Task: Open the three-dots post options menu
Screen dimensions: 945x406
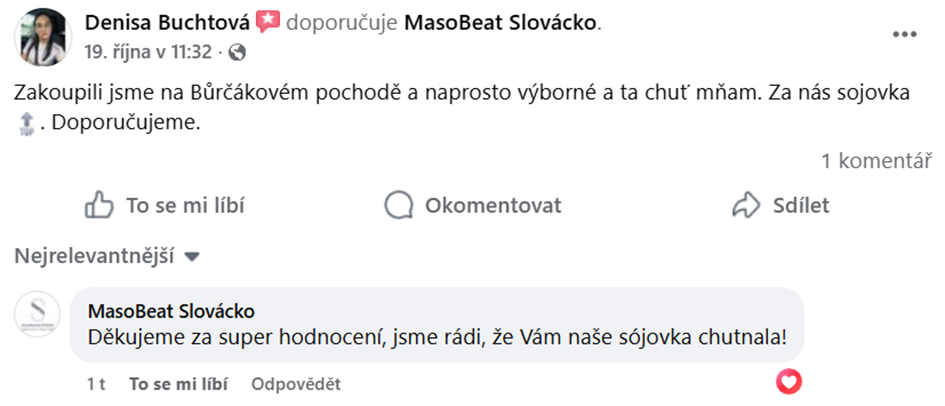Action: coord(904,34)
